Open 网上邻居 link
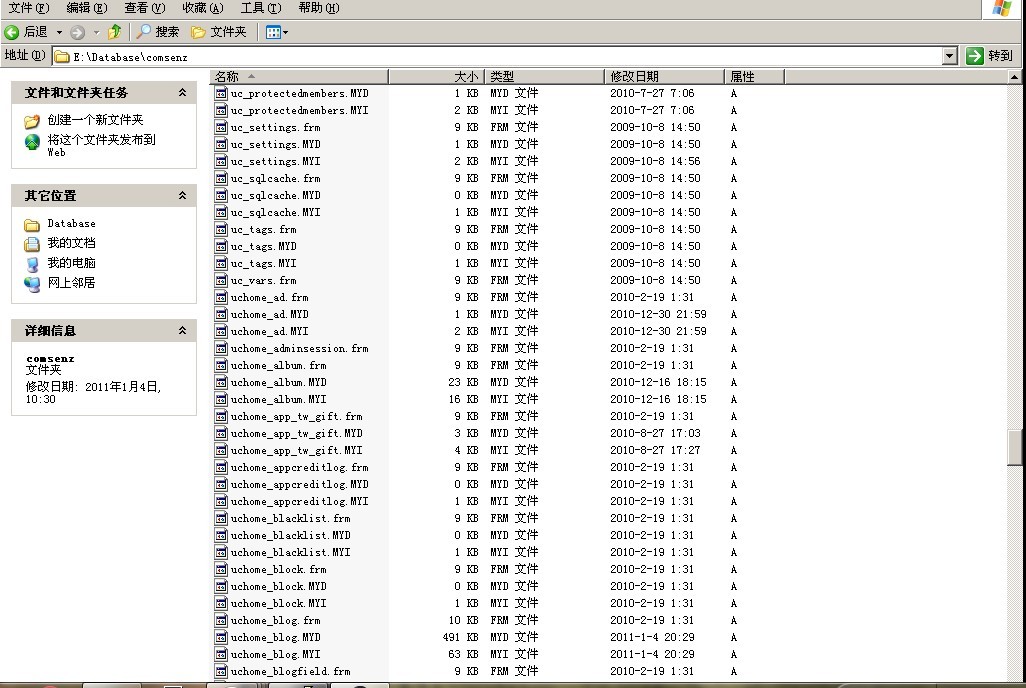1026x688 pixels. click(x=71, y=283)
